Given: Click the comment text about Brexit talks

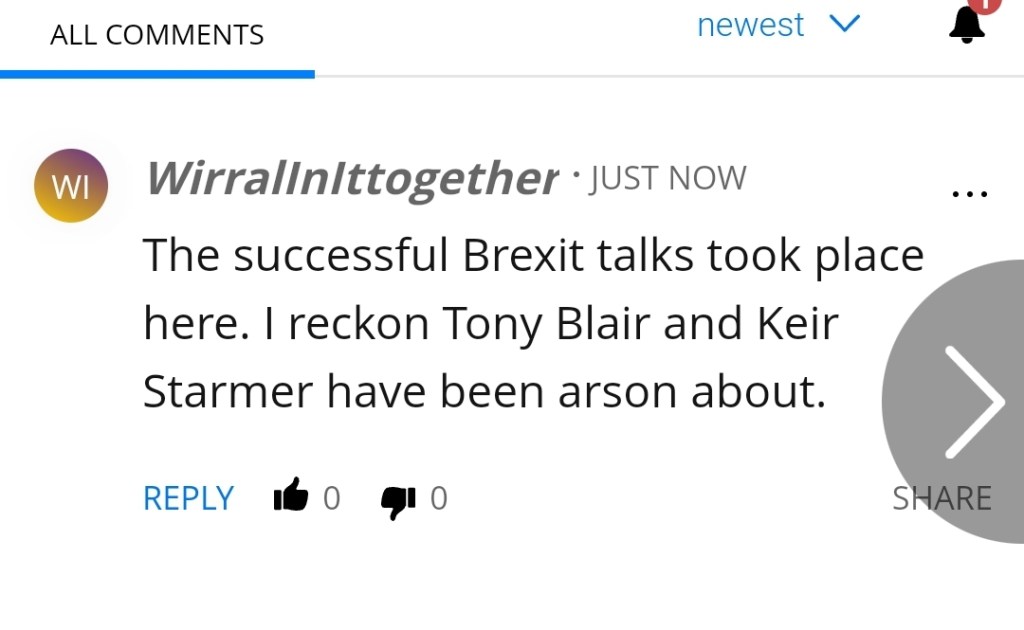Looking at the screenshot, I should [x=533, y=257].
